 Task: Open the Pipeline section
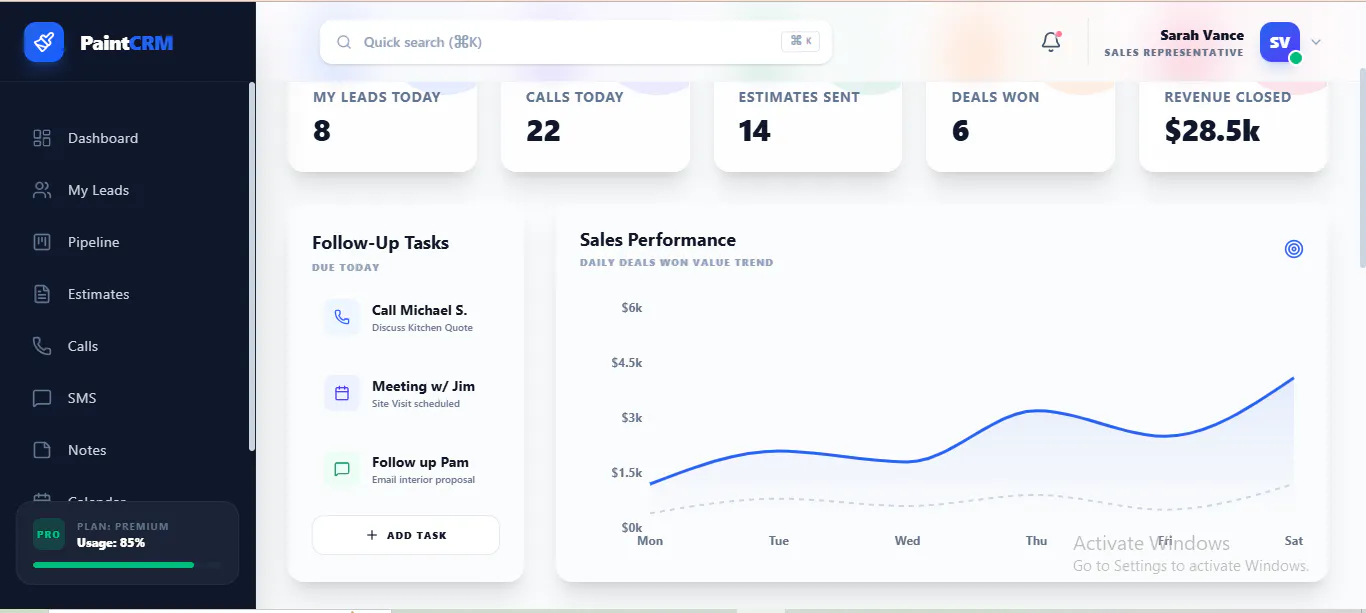(x=93, y=242)
